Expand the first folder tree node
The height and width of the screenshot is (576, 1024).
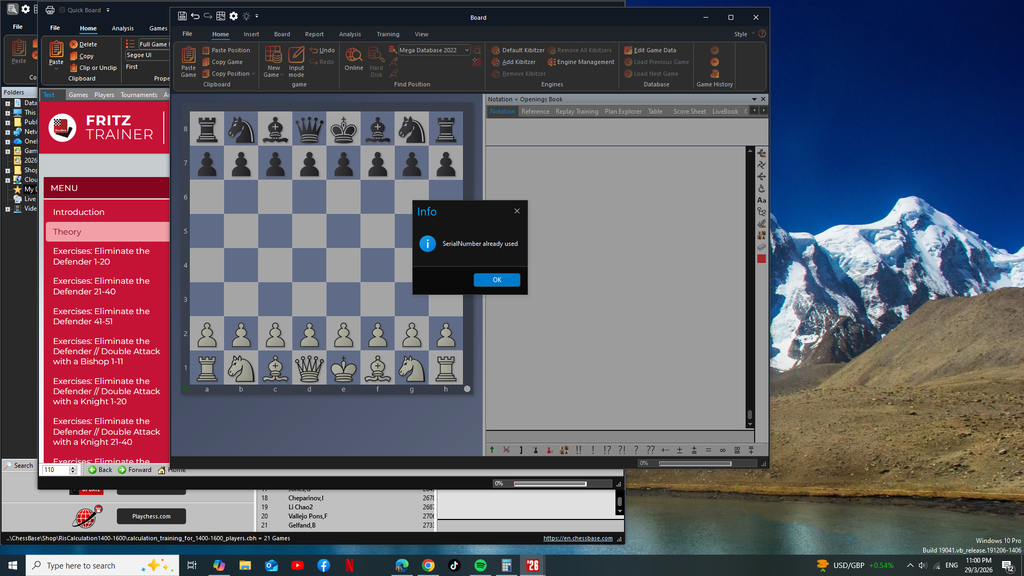(x=8, y=103)
